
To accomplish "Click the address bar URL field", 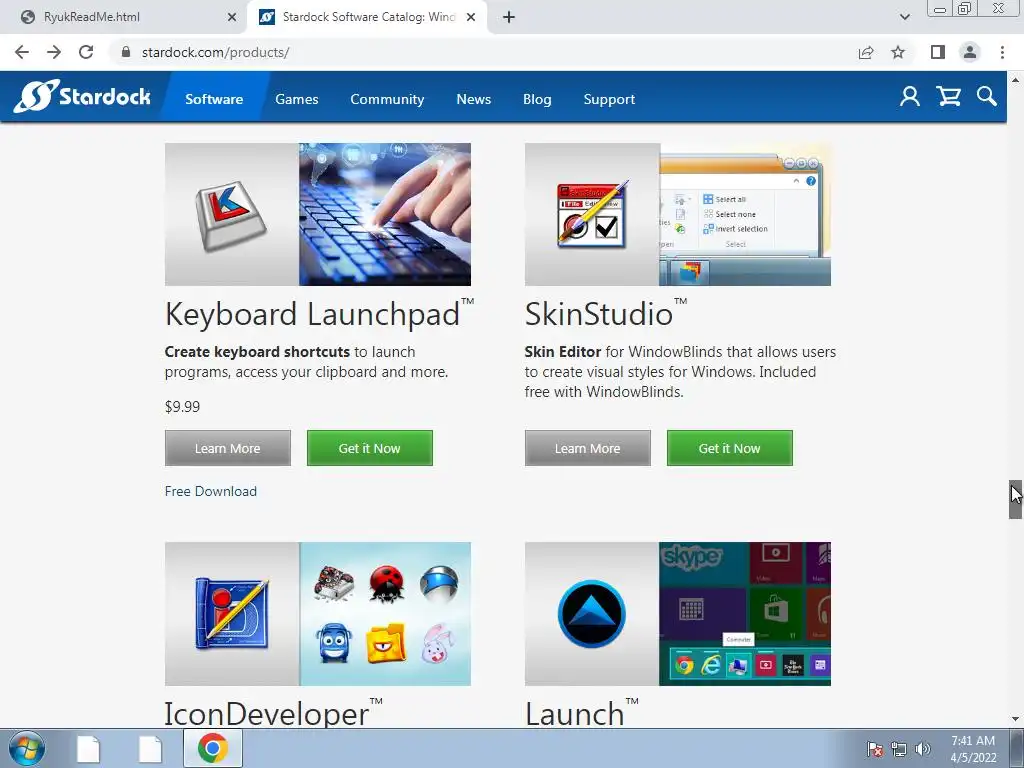I will coord(483,52).
